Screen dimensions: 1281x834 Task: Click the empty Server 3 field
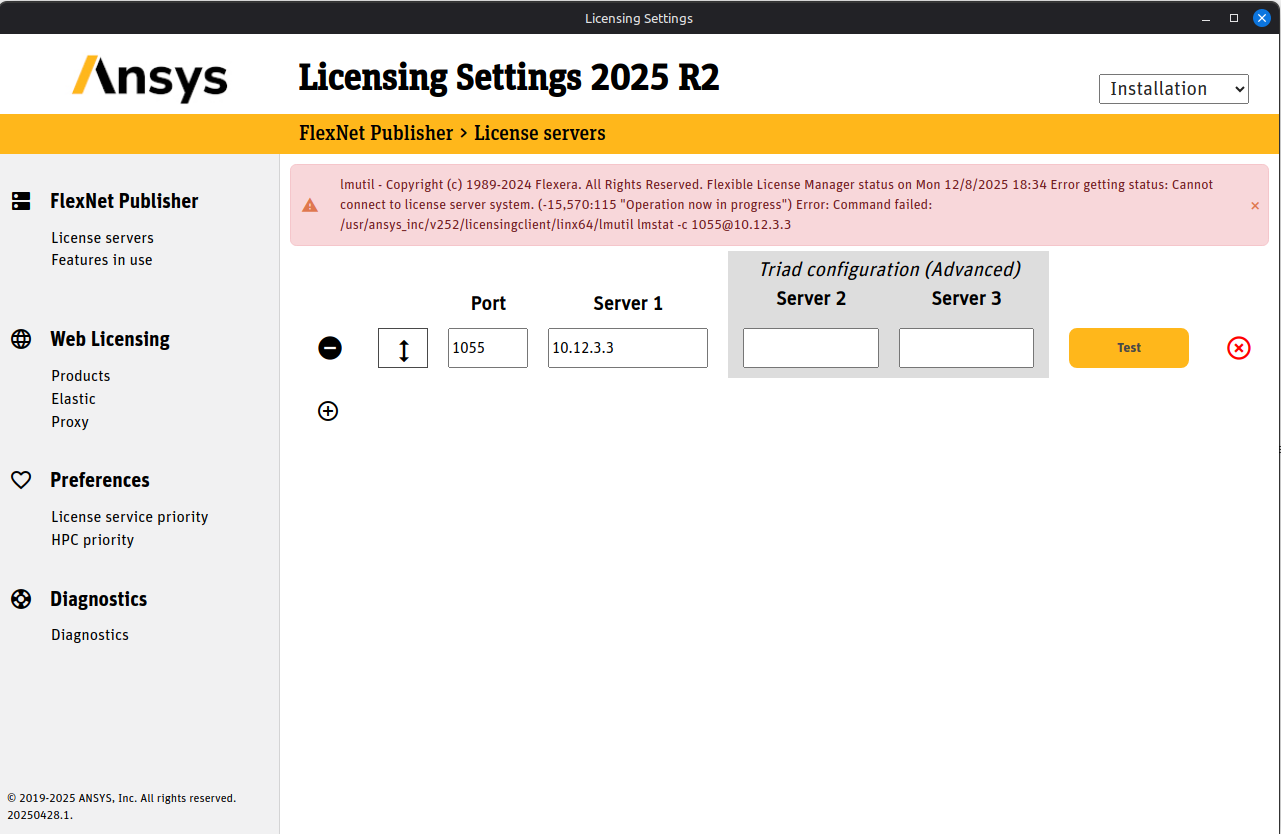[966, 348]
